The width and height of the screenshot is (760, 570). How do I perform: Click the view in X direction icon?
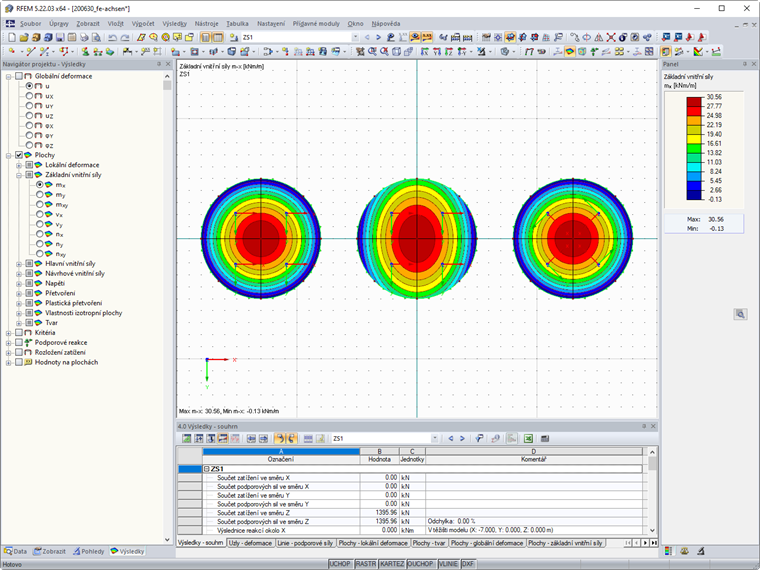pyautogui.click(x=425, y=51)
